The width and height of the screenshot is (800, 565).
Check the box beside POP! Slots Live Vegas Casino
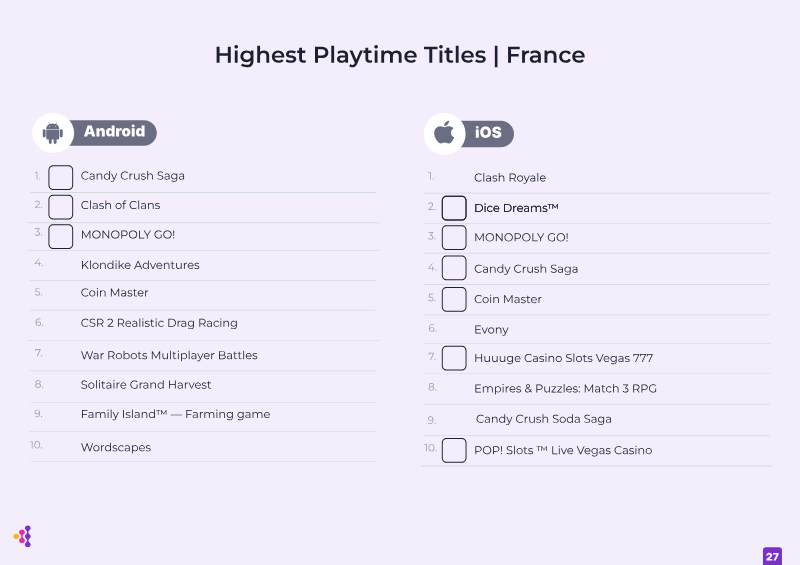[454, 450]
